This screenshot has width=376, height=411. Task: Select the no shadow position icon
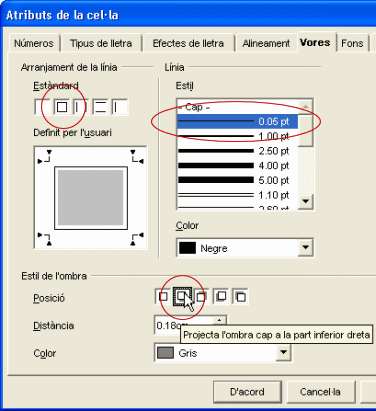[x=163, y=296]
